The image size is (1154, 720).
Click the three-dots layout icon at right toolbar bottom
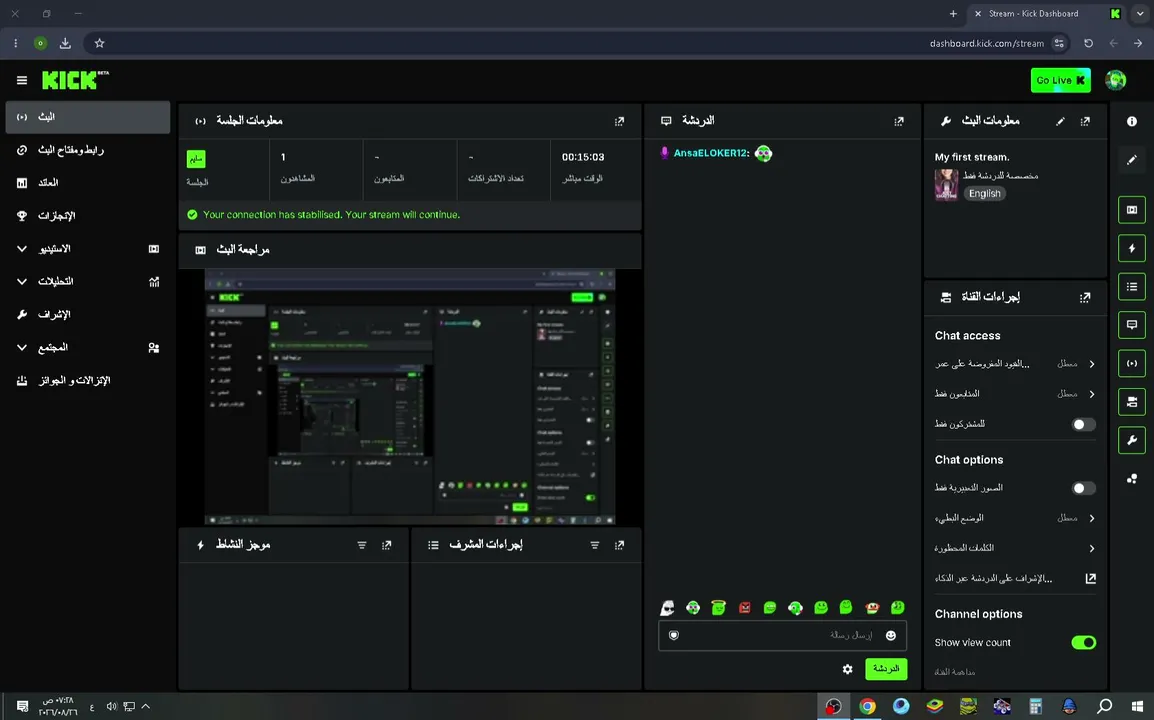[x=1132, y=479]
